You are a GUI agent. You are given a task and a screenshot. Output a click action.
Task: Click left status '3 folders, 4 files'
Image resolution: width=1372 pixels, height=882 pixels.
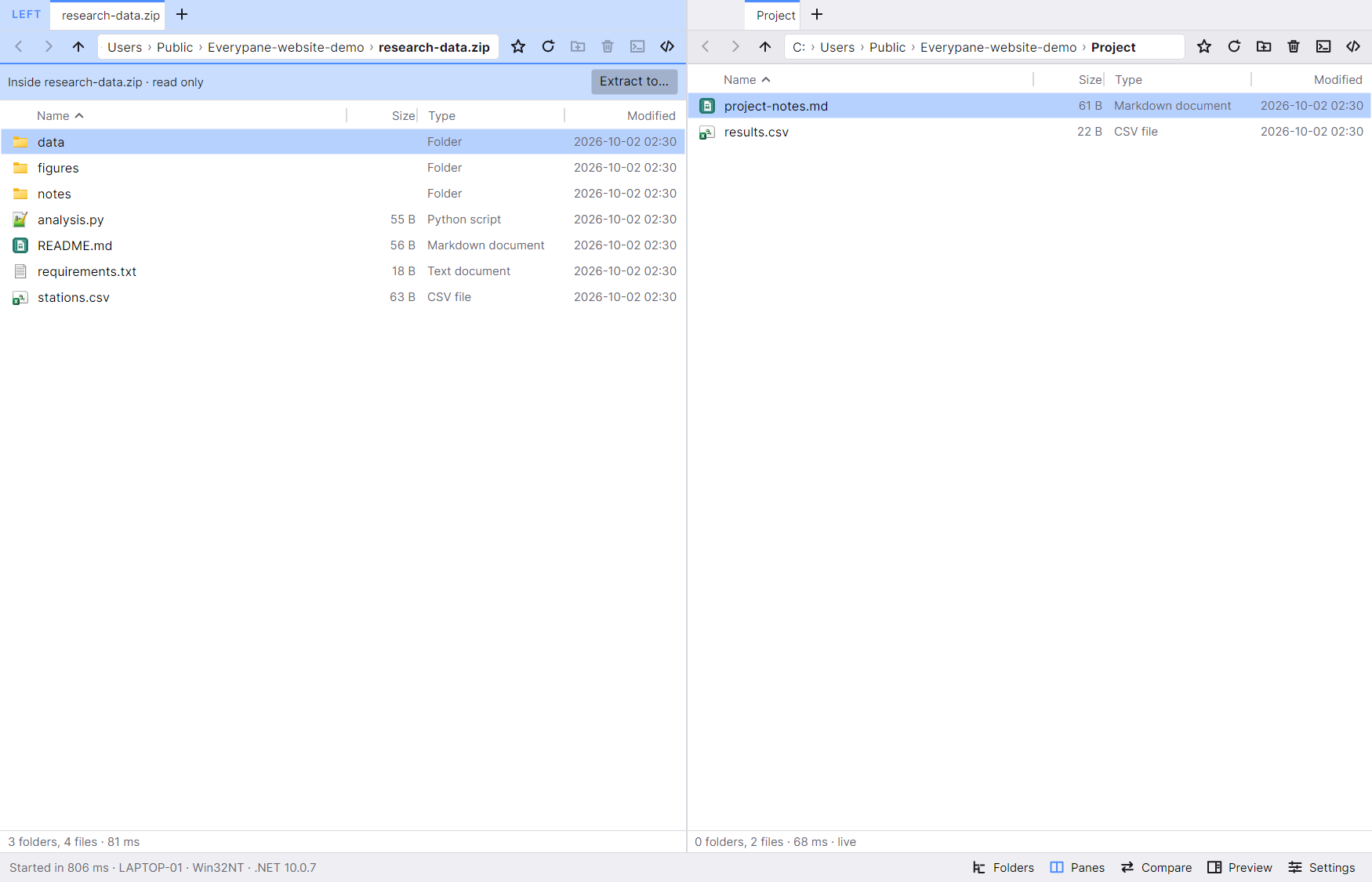point(53,842)
